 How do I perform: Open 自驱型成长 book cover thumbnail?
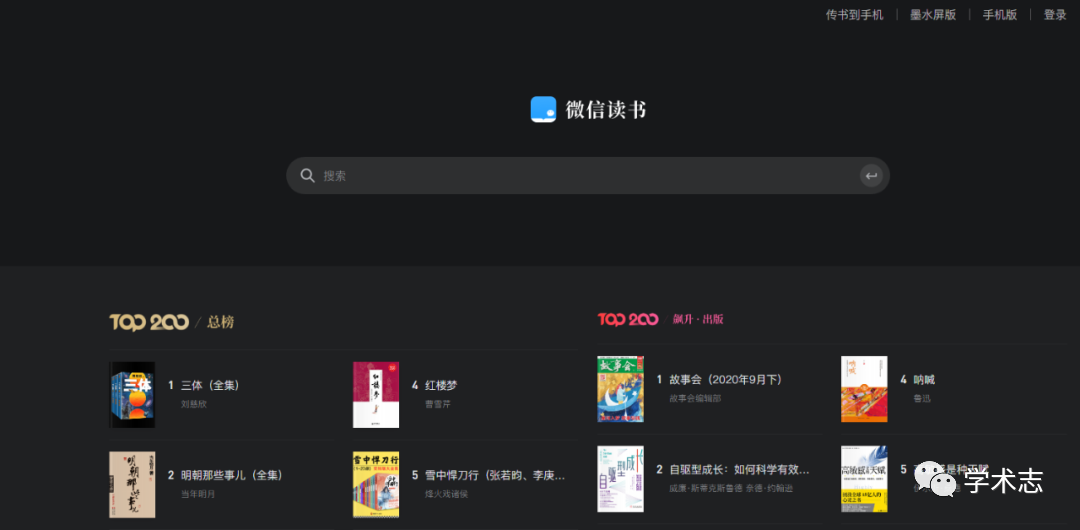coord(621,479)
